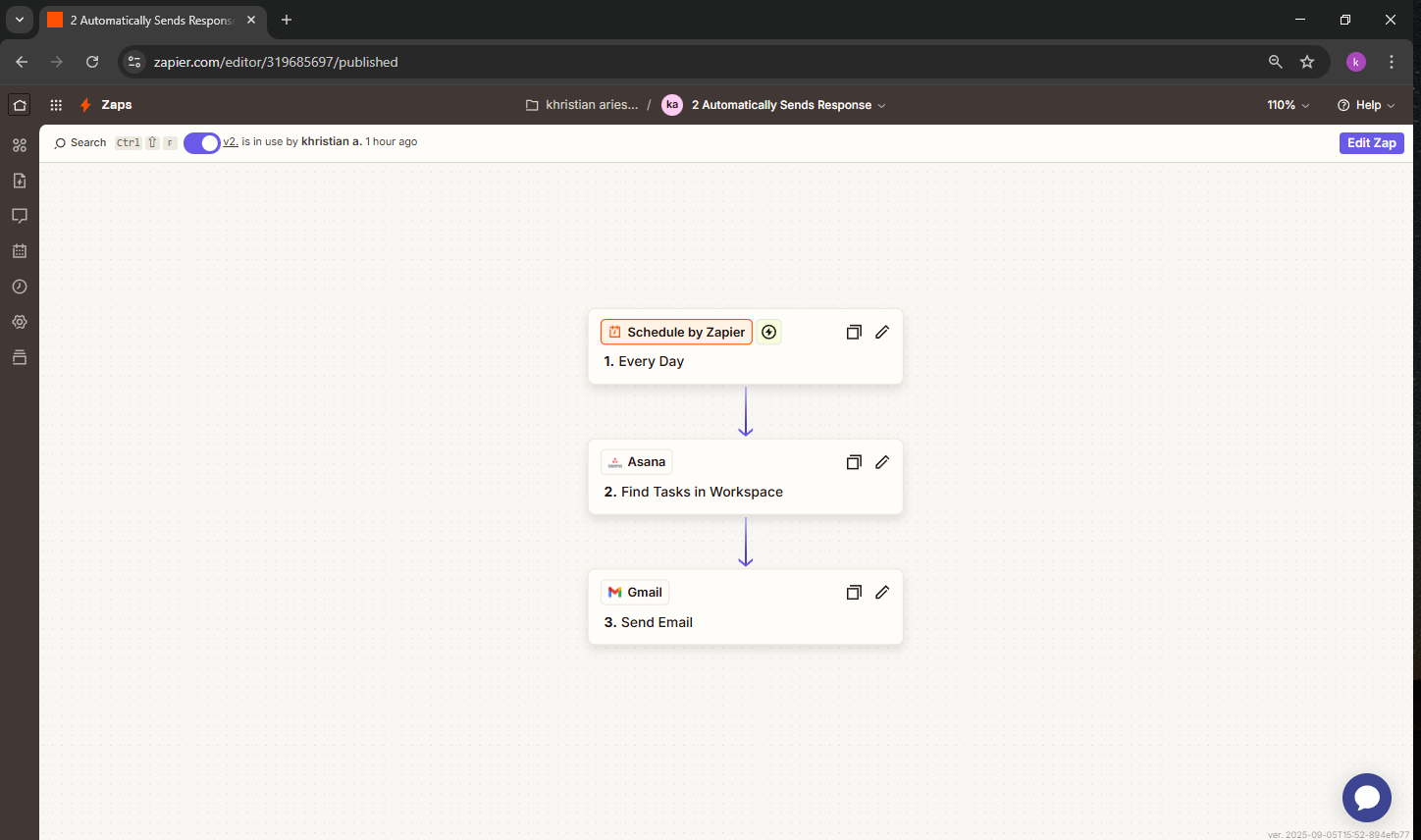Select the Schedule by Zapier app label

(x=676, y=333)
